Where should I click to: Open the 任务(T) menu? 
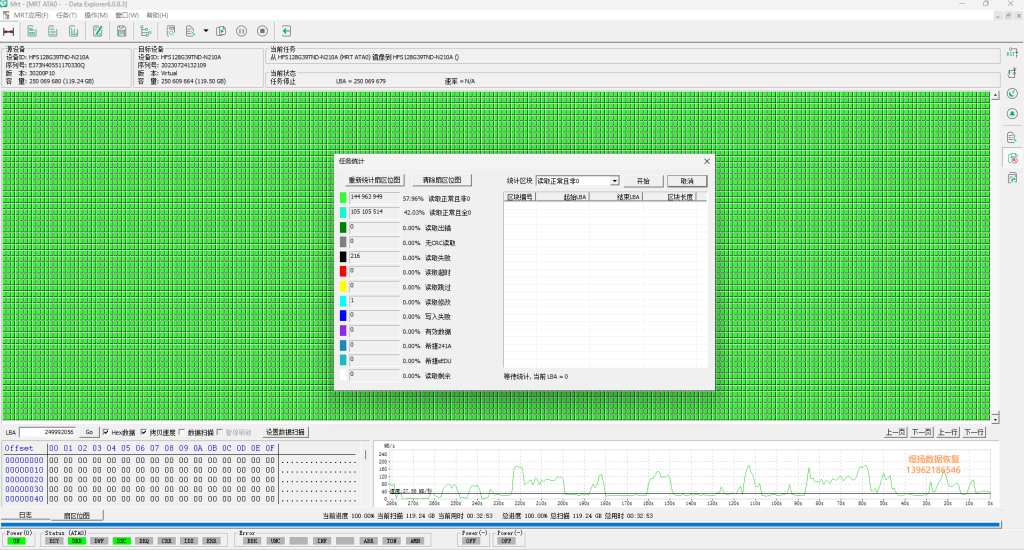coord(66,15)
